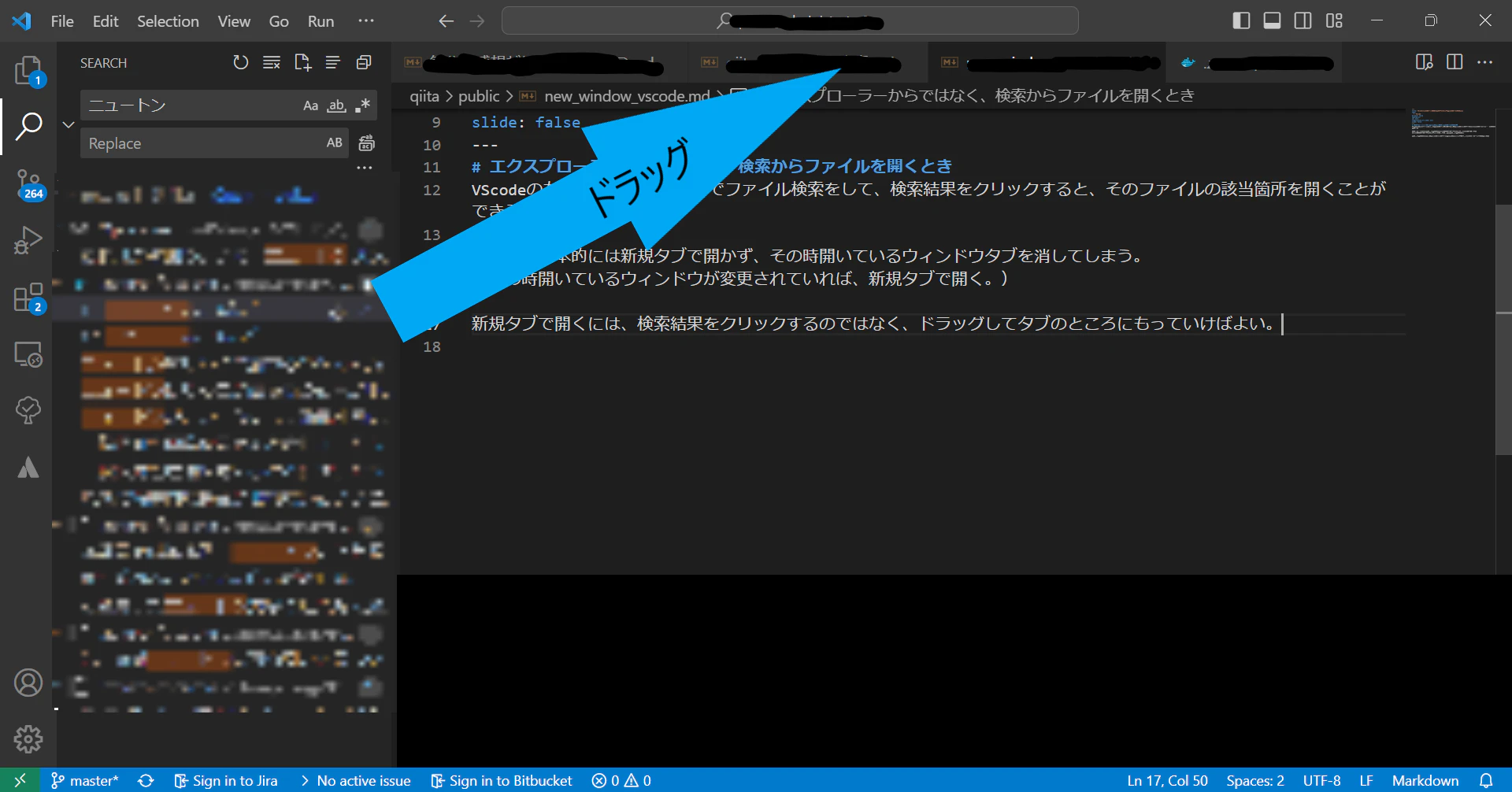This screenshot has width=1512, height=792.
Task: Open the Azure view in activity bar
Action: point(28,468)
